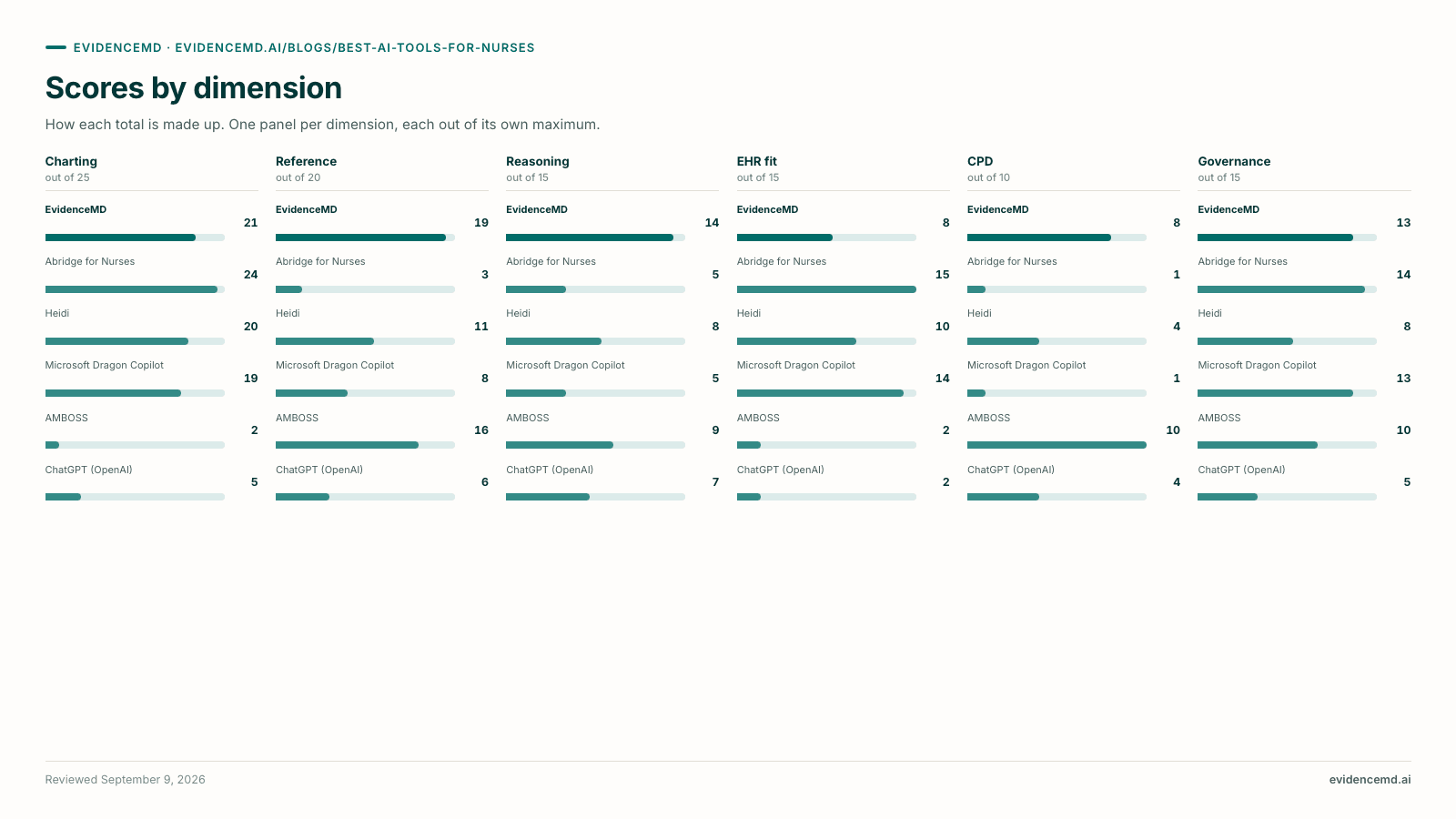This screenshot has height=819, width=1456.
Task: Click the AMBOSS label in the Reasoning panel
Action: pos(528,418)
